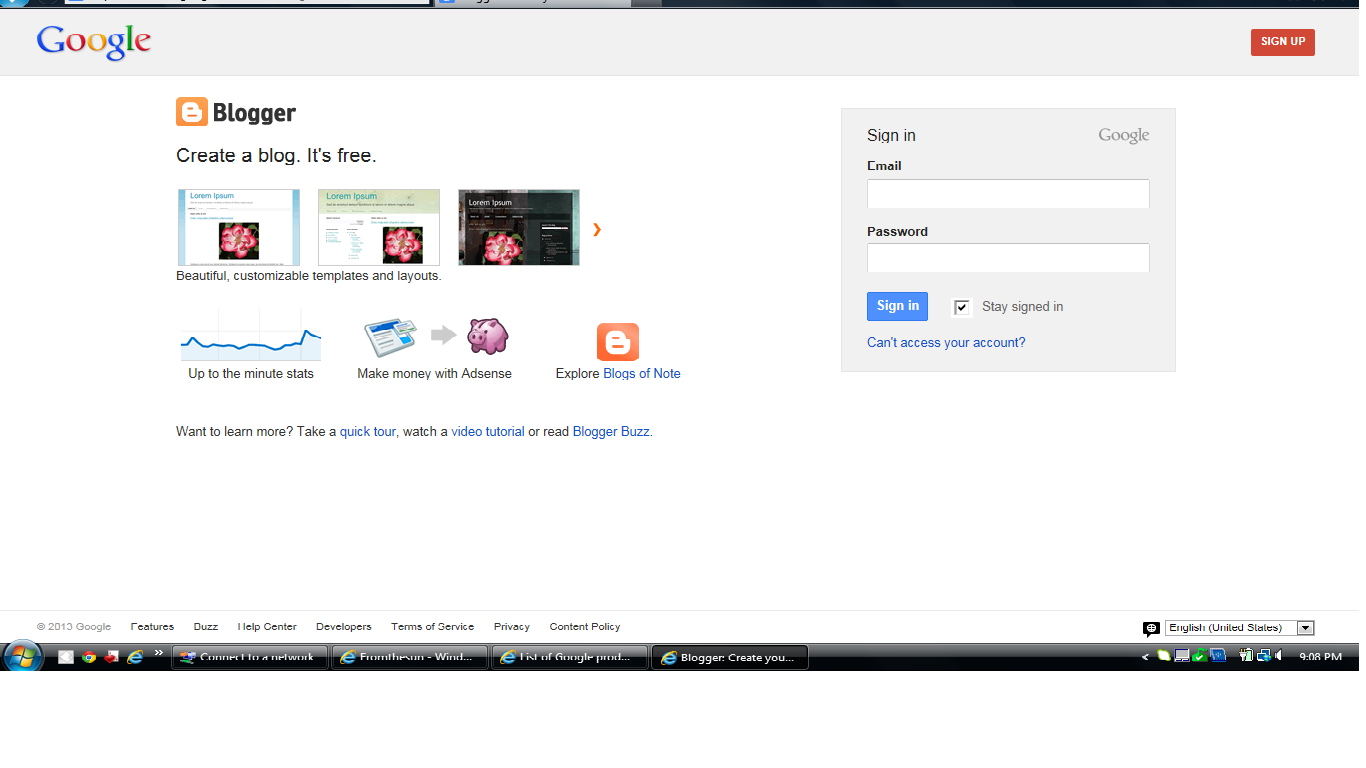Expand the quick launch overflow chevron

(x=158, y=653)
